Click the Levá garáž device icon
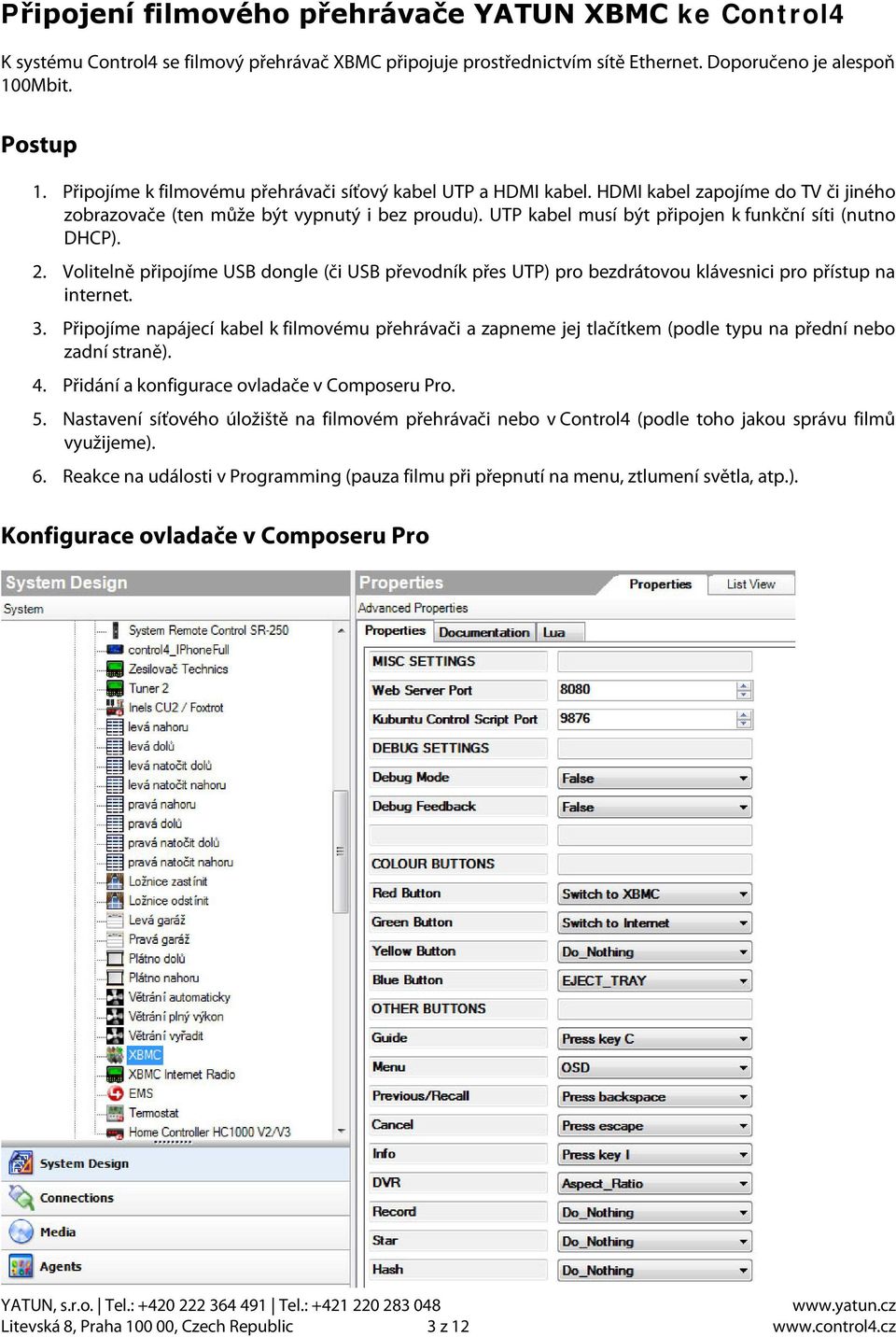The image size is (896, 1337). coord(115,920)
